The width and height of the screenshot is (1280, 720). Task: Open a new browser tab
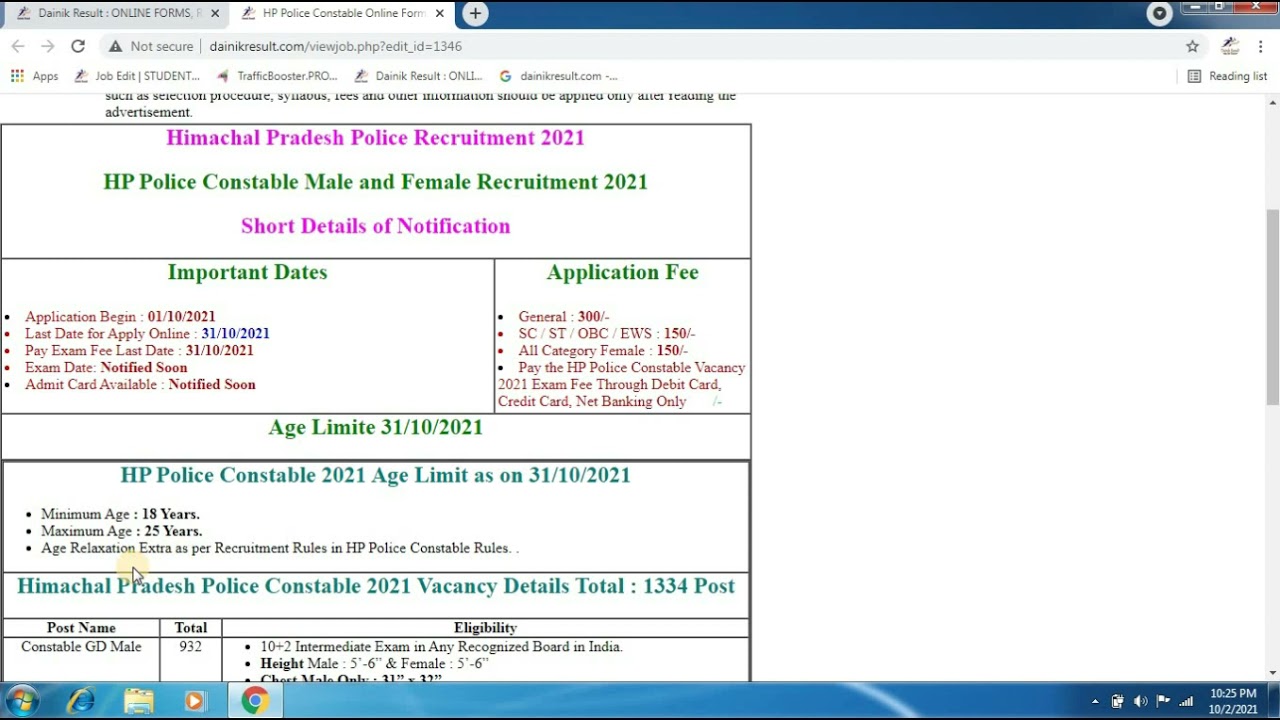pyautogui.click(x=475, y=13)
